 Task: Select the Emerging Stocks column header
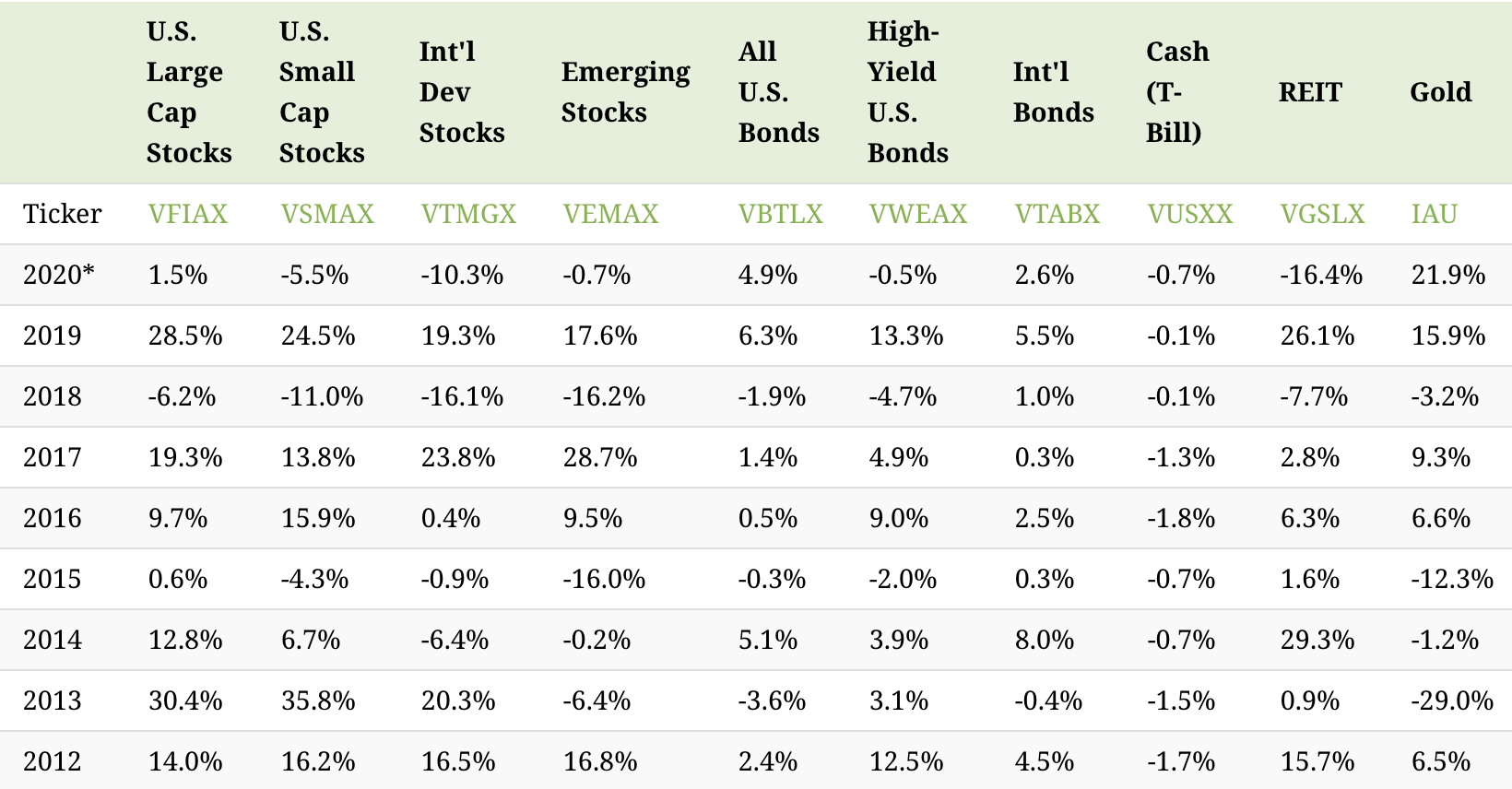tap(625, 92)
